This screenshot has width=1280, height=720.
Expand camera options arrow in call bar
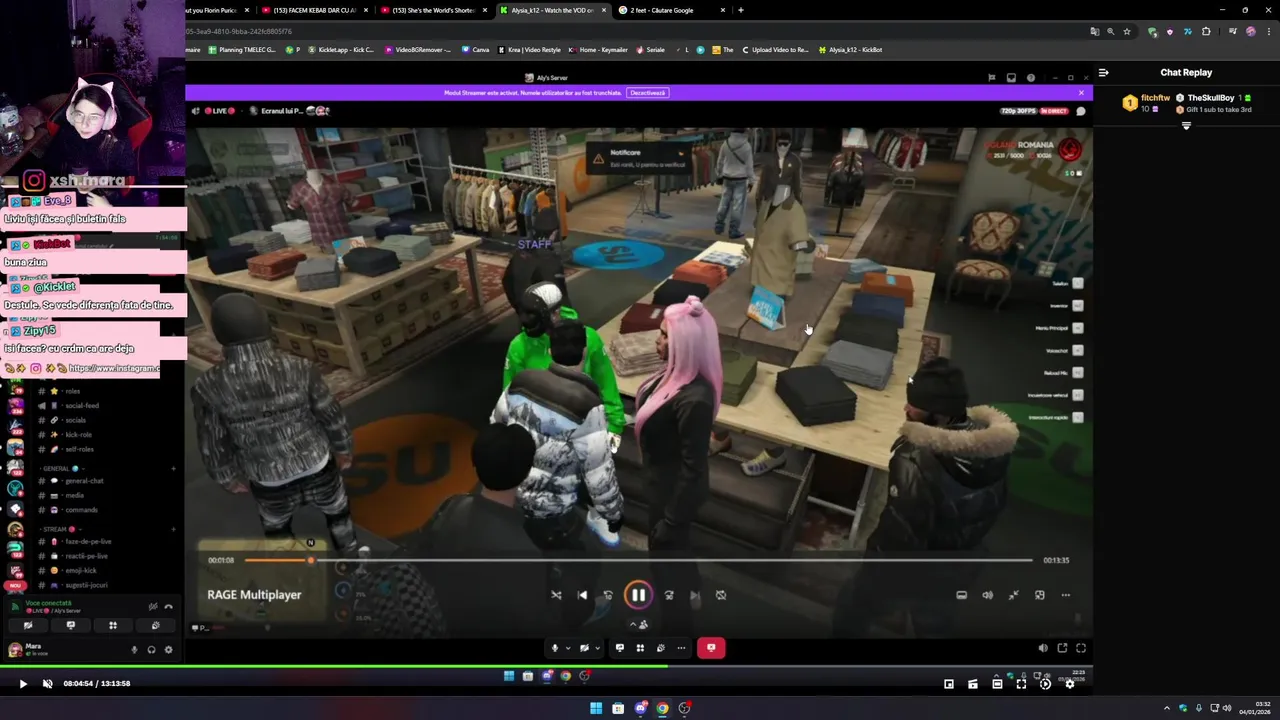tap(597, 648)
